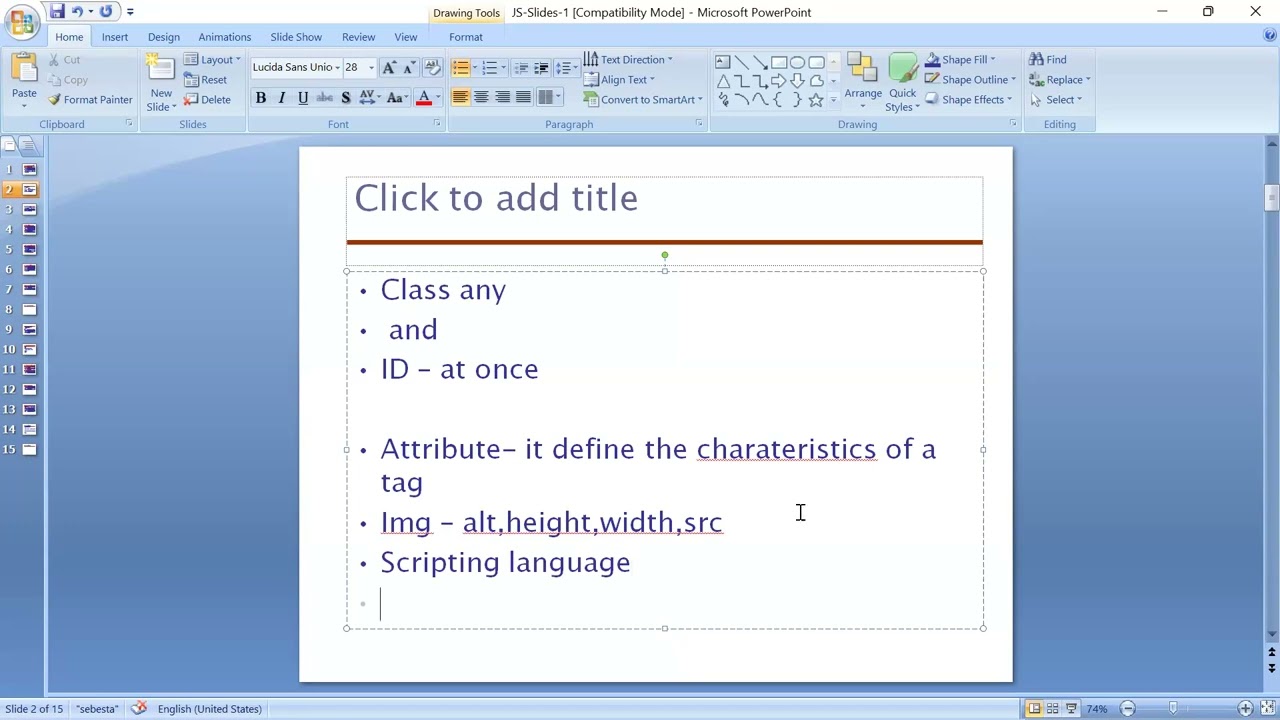Viewport: 1280px width, 720px height.
Task: Open the Font dialog launcher
Action: [437, 124]
